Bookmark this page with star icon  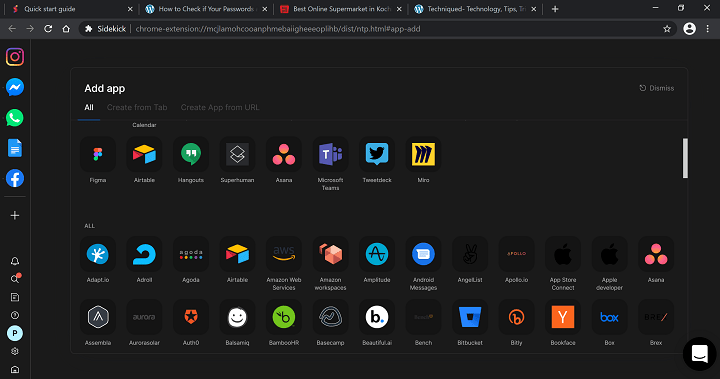point(667,29)
